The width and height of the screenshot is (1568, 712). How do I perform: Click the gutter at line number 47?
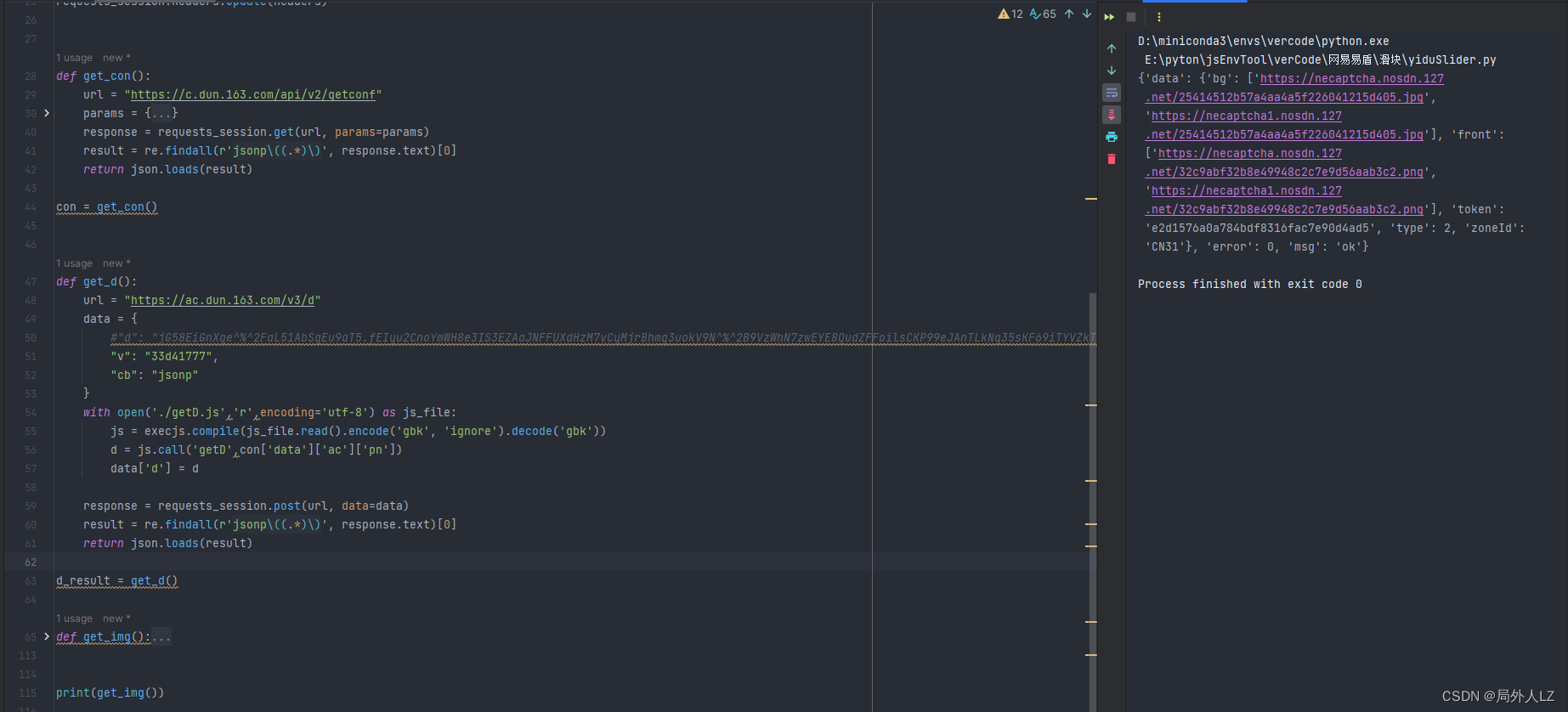31,281
